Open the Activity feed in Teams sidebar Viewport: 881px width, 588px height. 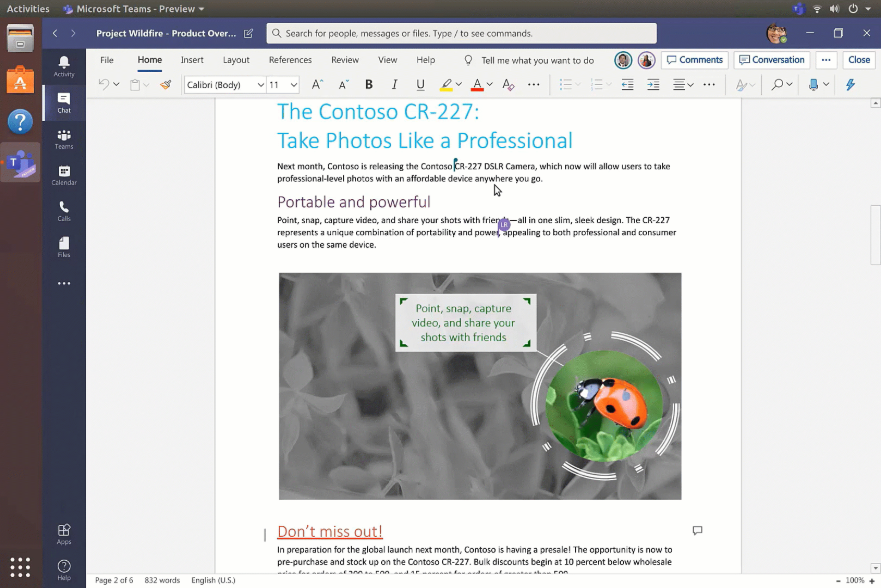click(x=64, y=66)
